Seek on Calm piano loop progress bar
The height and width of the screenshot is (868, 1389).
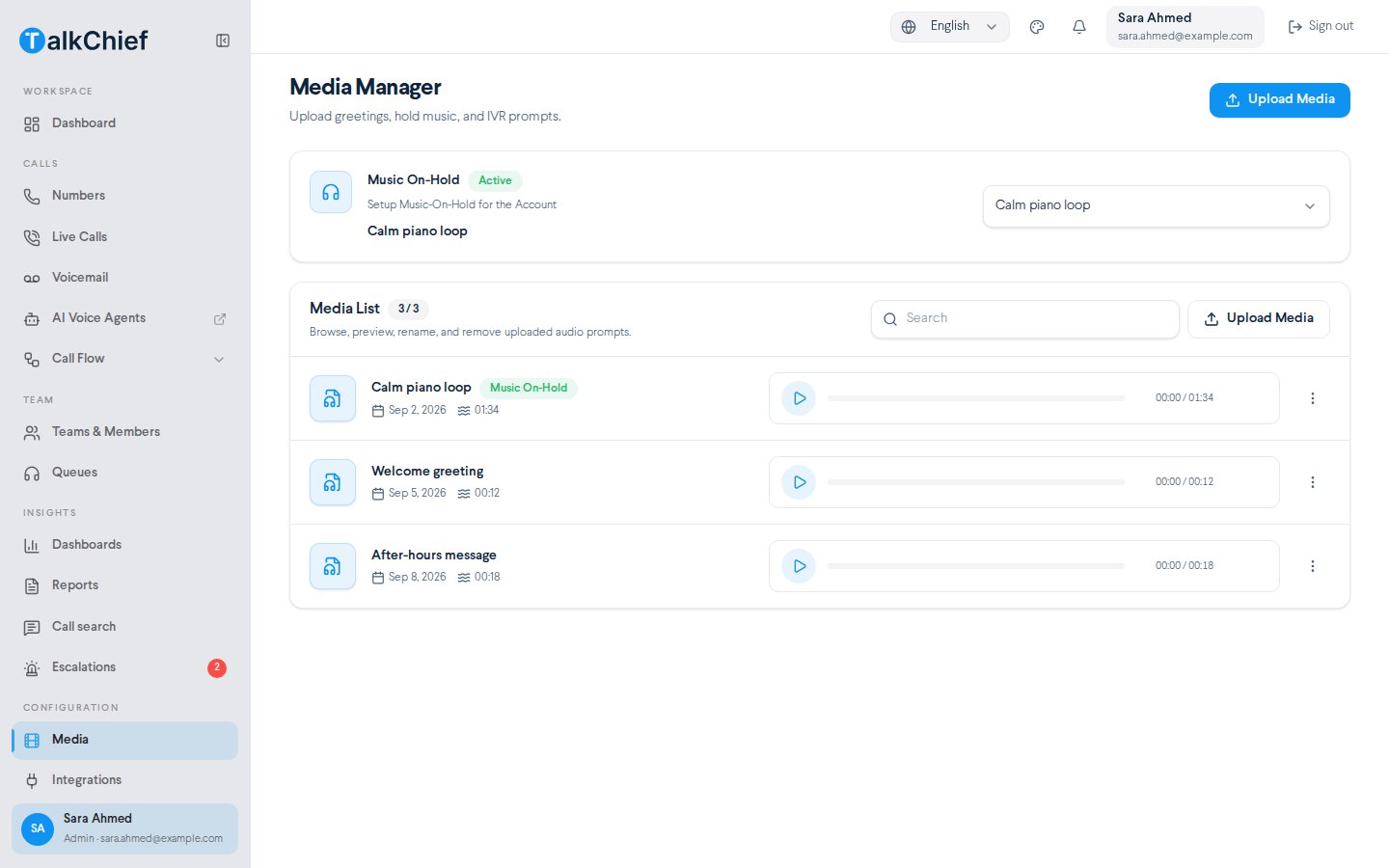975,398
